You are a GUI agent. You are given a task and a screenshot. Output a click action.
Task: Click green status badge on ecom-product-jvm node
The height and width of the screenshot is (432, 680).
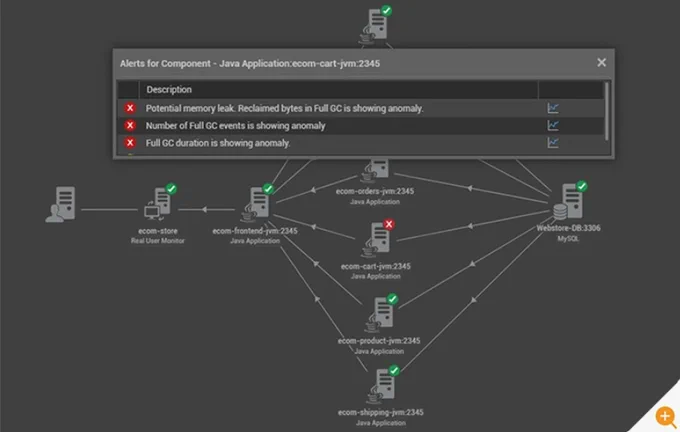392,299
